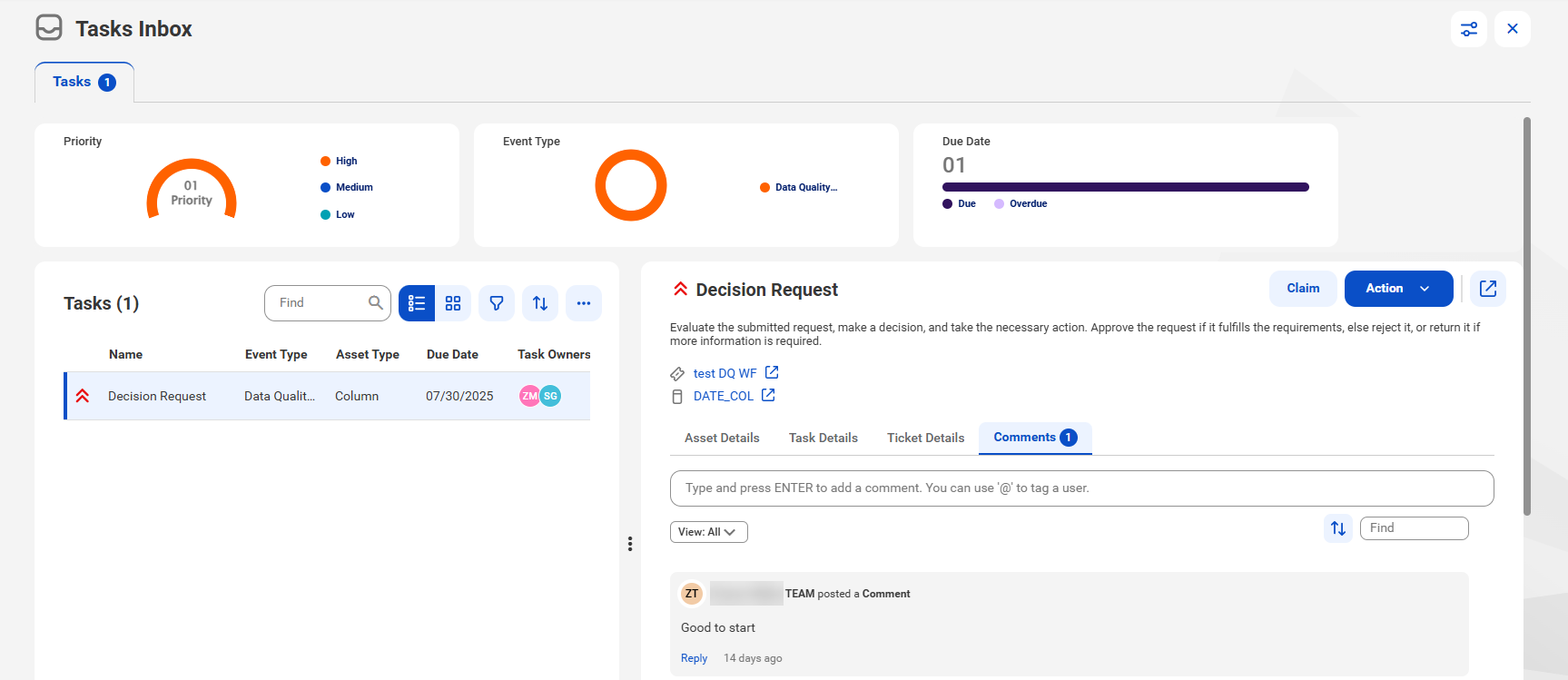The height and width of the screenshot is (680, 1568).
Task: Switch task list to list view
Action: (x=417, y=303)
